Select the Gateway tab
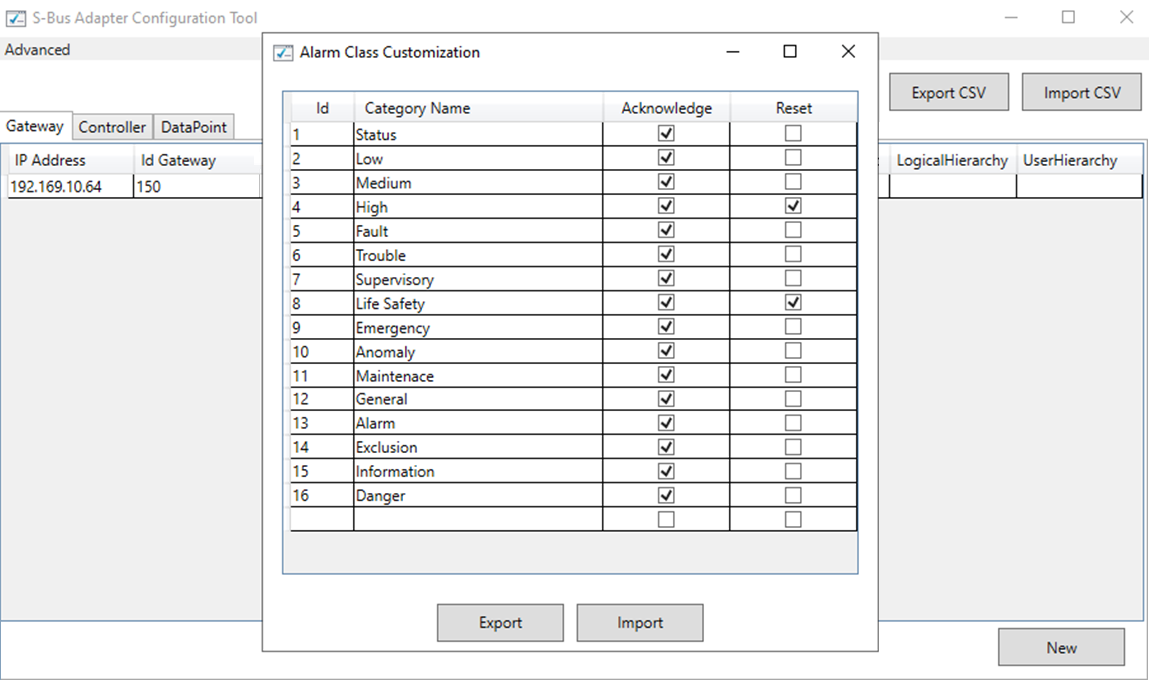Screen dimensions: 1154x685 (36, 126)
